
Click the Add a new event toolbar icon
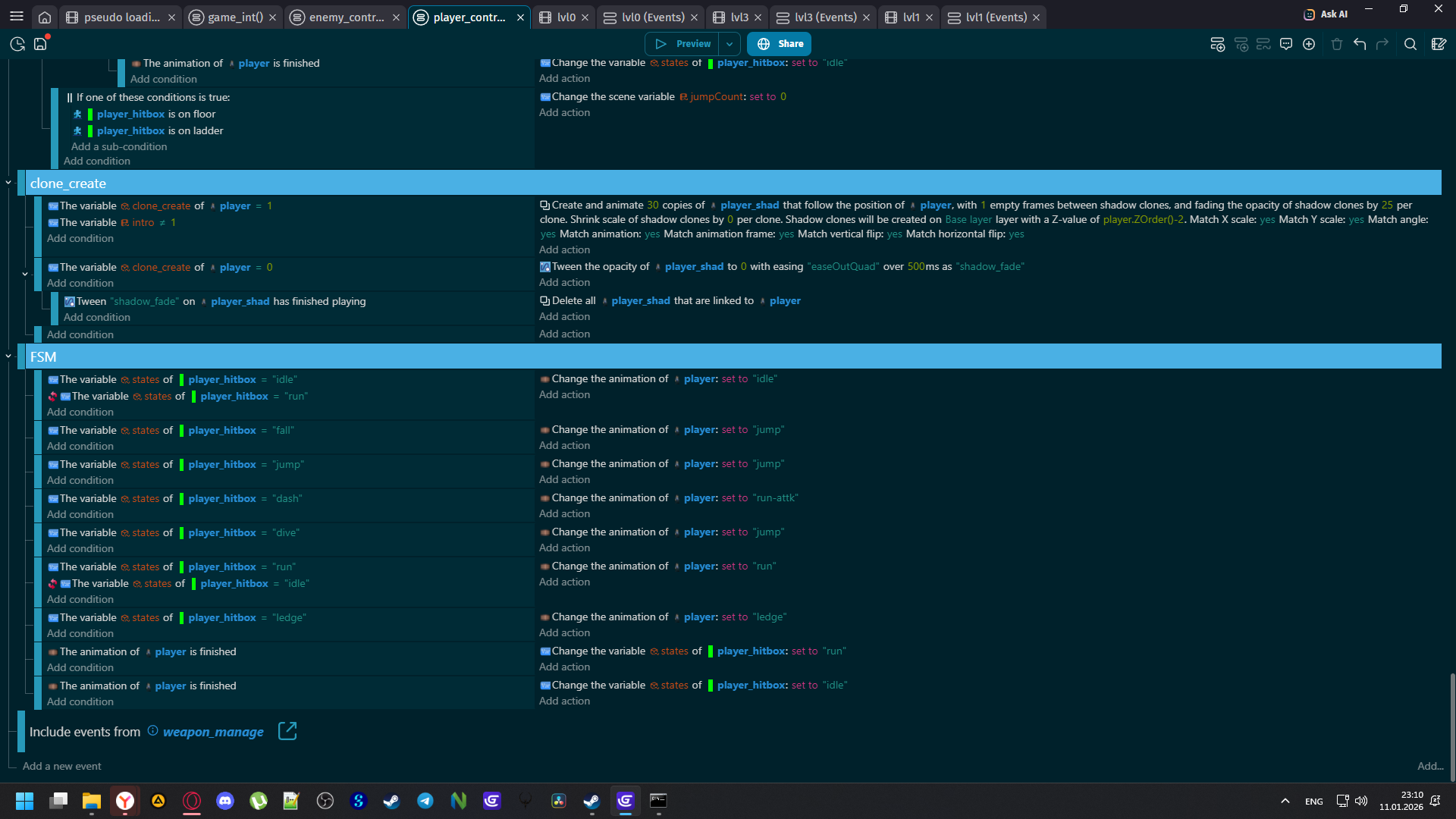(x=1217, y=44)
